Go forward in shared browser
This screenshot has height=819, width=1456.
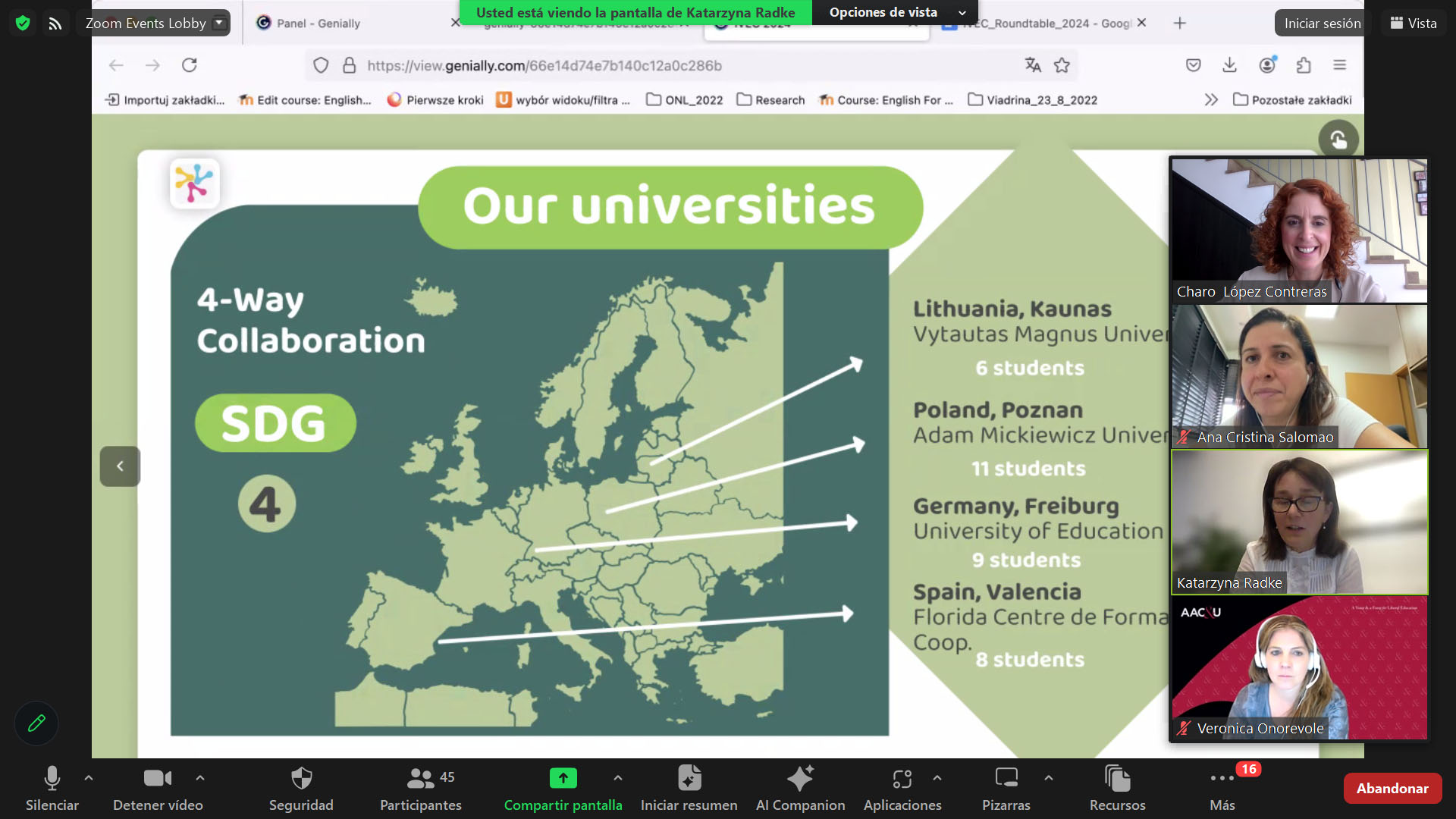click(152, 65)
